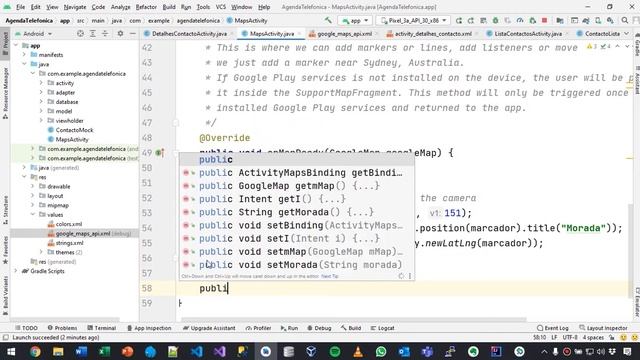Choose GoogleMap getmMap() completion suggestion
The image size is (640, 360).
coord(297,186)
